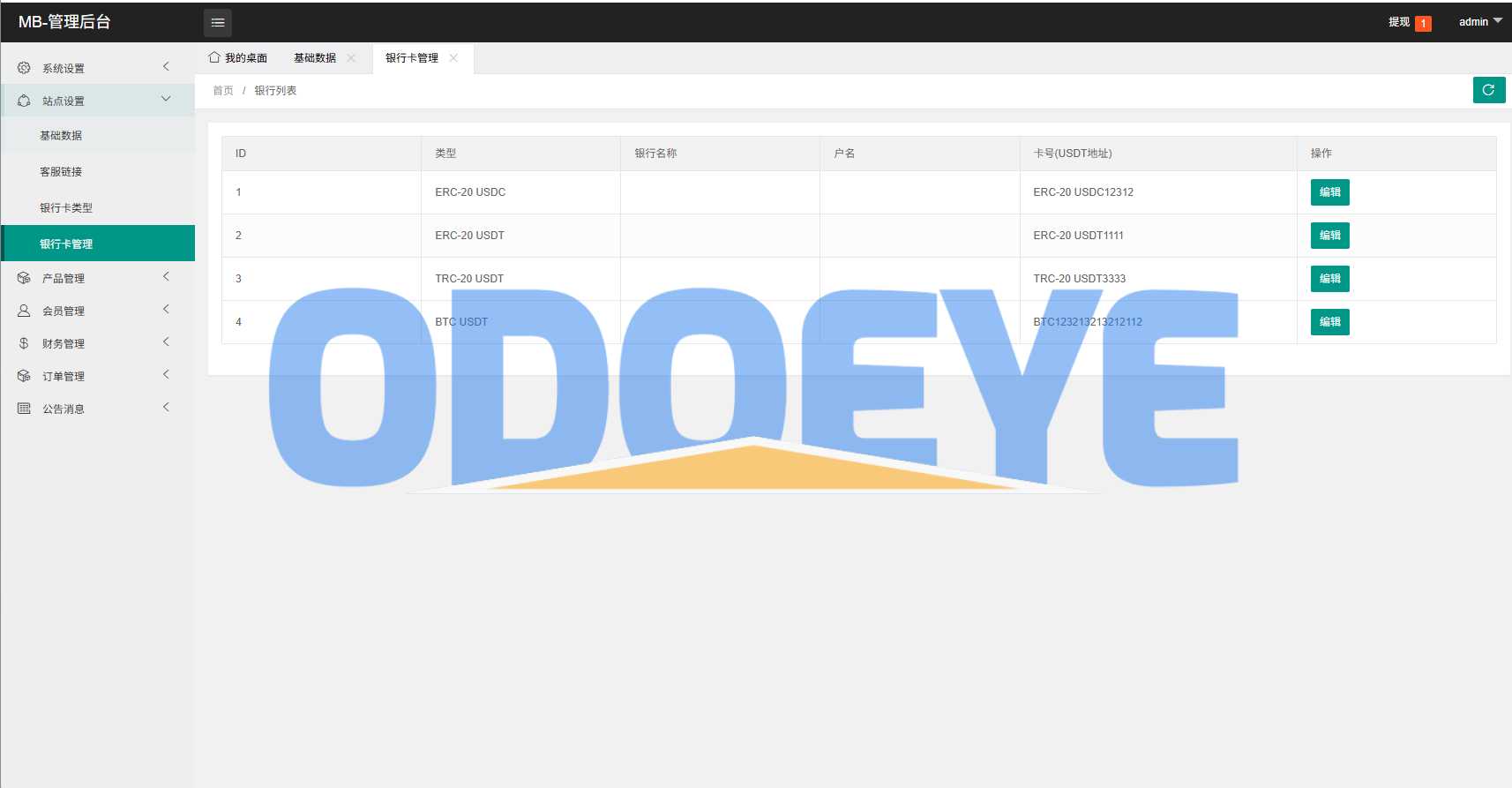Close the 银行卡管理 tab

453,58
